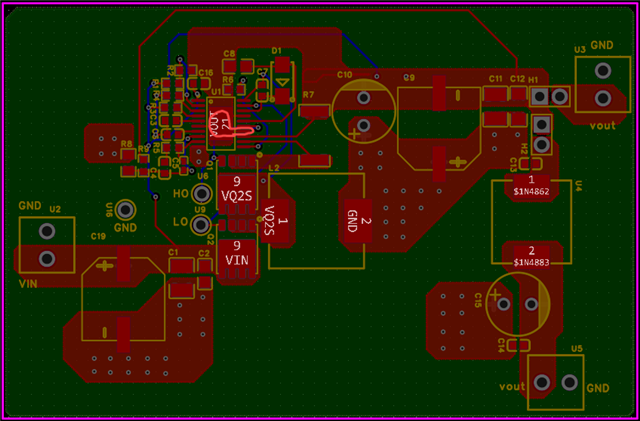640x421 pixels.
Task: Select the GND label under test point U16
Action: click(x=125, y=228)
